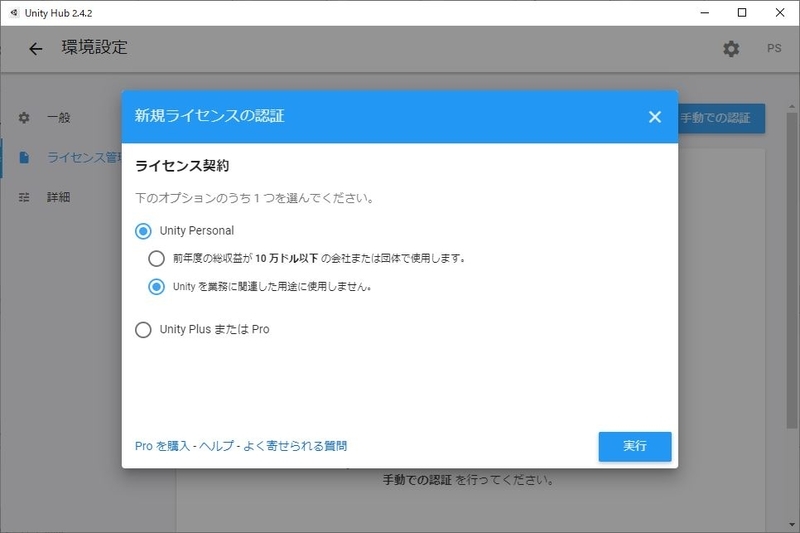Open the settings gear icon in header
Image resolution: width=800 pixels, height=533 pixels.
[731, 48]
